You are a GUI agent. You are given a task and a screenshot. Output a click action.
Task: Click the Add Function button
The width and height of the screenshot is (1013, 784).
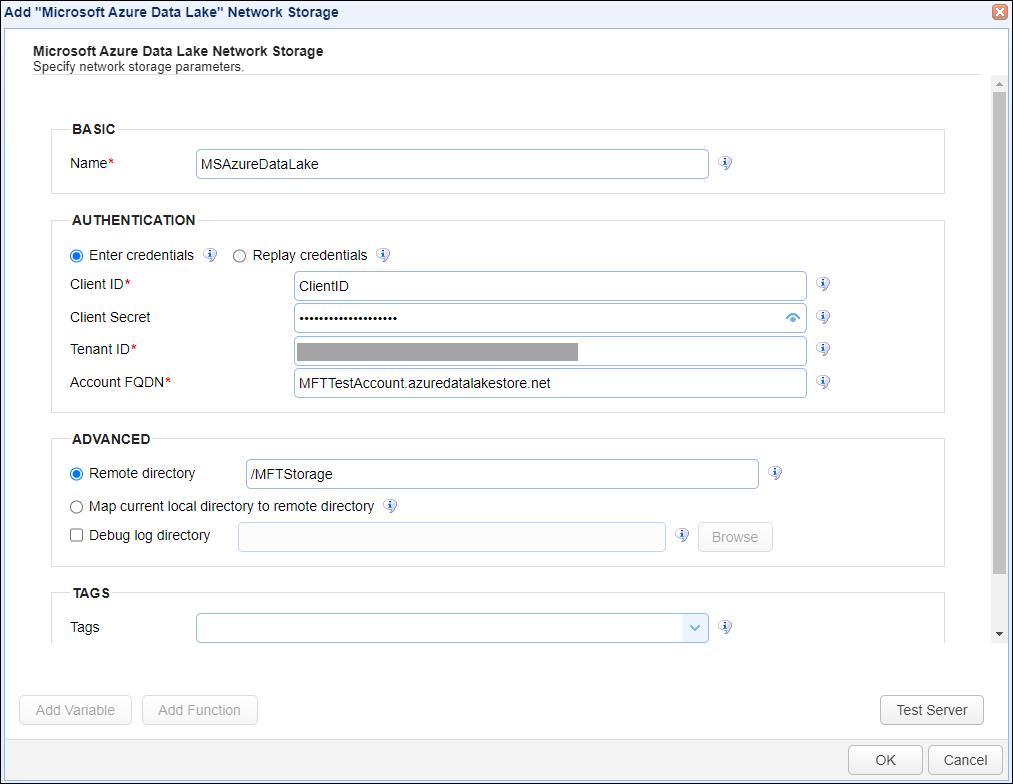200,710
